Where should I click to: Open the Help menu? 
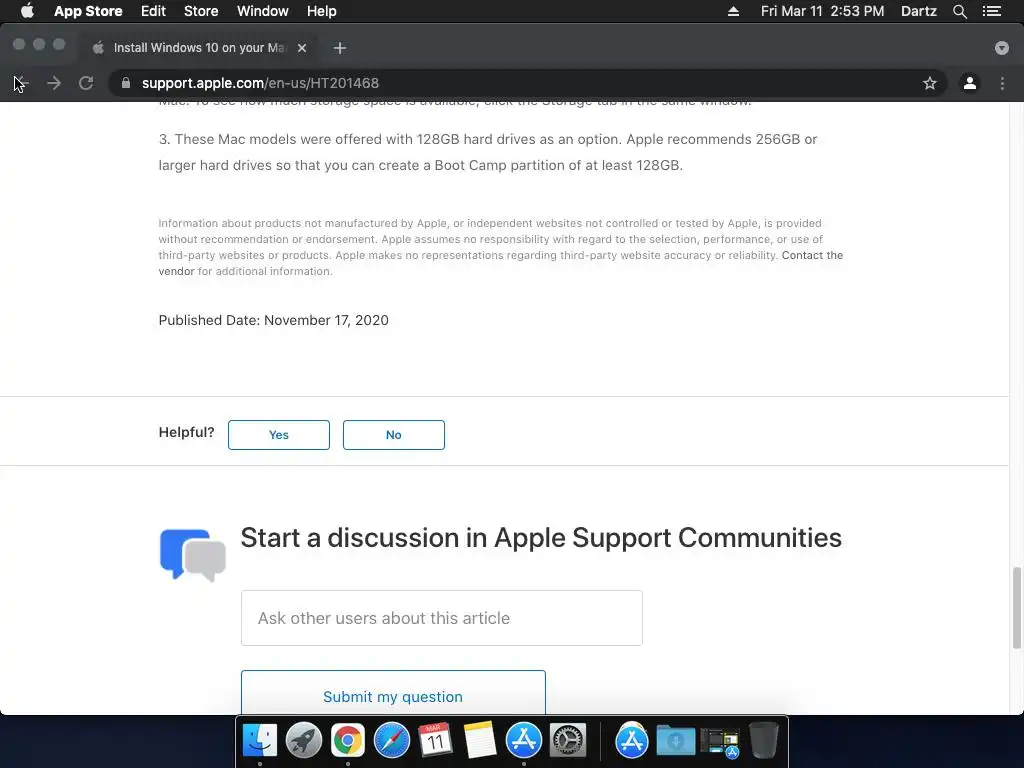click(x=322, y=11)
